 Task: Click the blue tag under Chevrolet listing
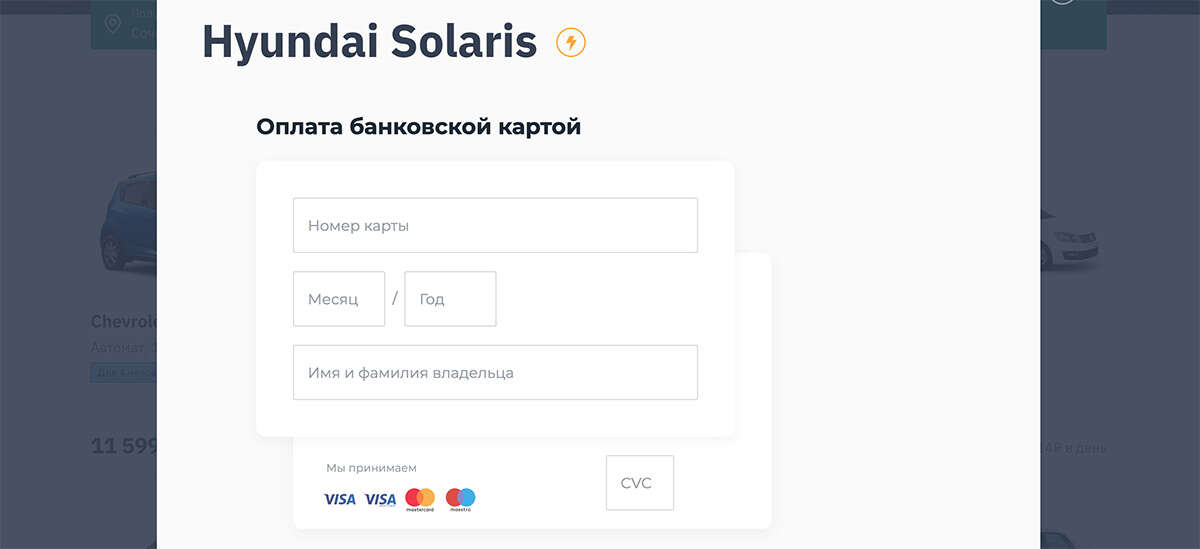point(123,373)
